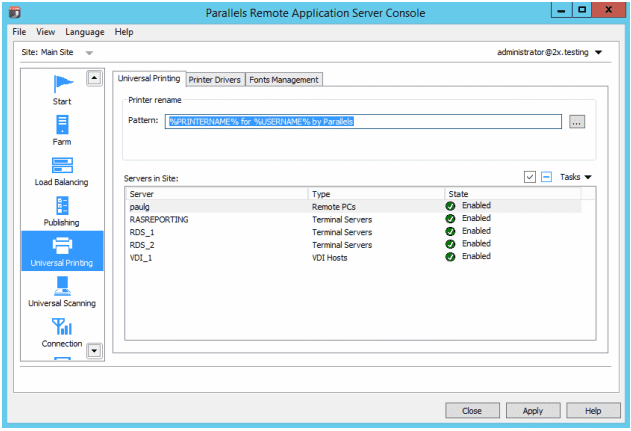Open the Language menu
The image size is (631, 431).
pyautogui.click(x=85, y=32)
